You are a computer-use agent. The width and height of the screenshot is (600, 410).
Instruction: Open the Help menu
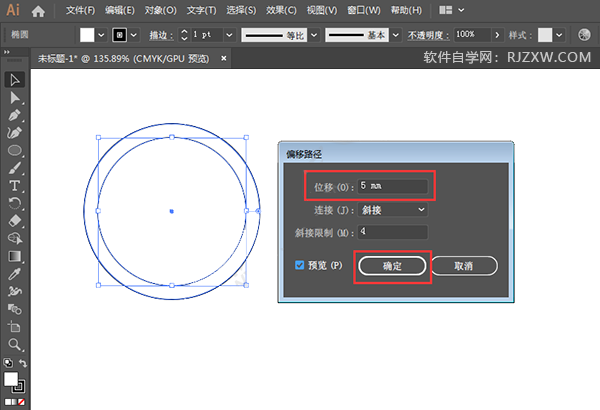[x=406, y=10]
